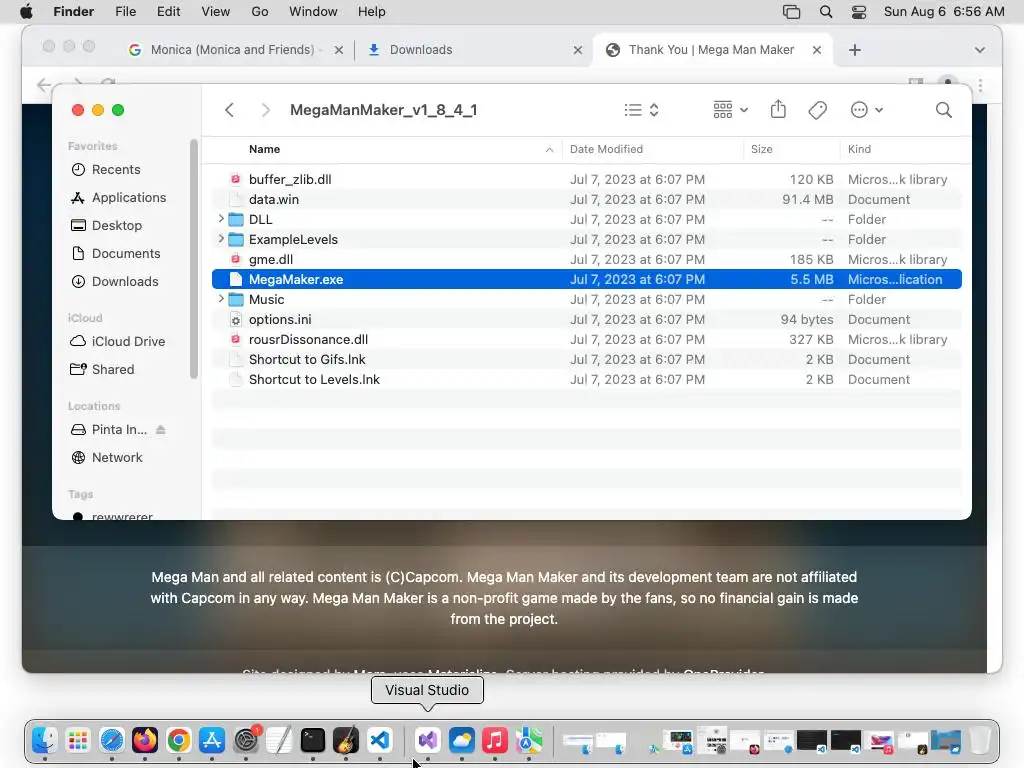Open the group-by grid dropdown

point(731,110)
